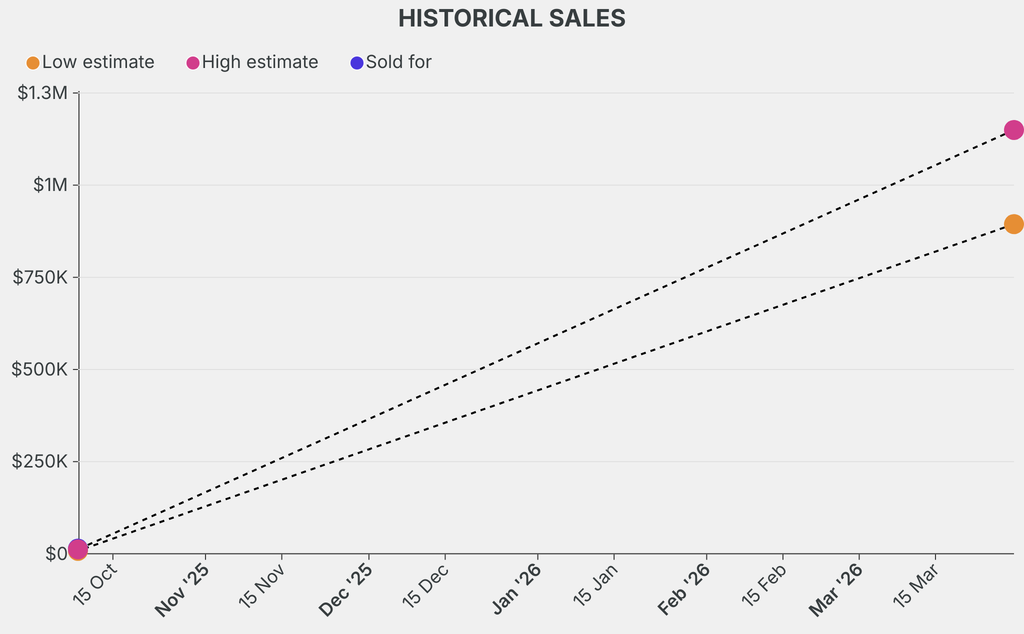The height and width of the screenshot is (634, 1024).
Task: Click the blue Sold for legend dot
Action: click(357, 63)
